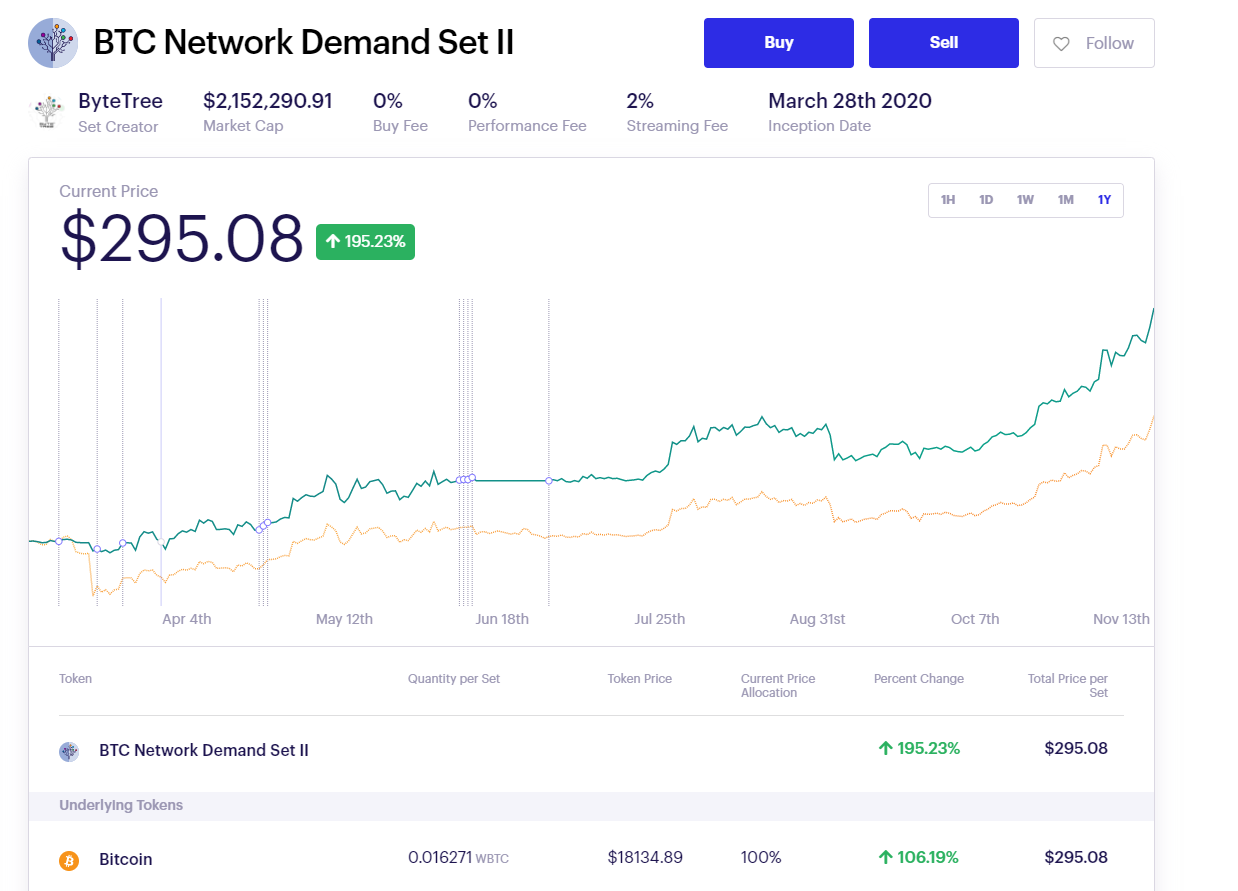This screenshot has height=891, width=1238.
Task: Click the ByteTree set creator avatar
Action: click(x=46, y=112)
